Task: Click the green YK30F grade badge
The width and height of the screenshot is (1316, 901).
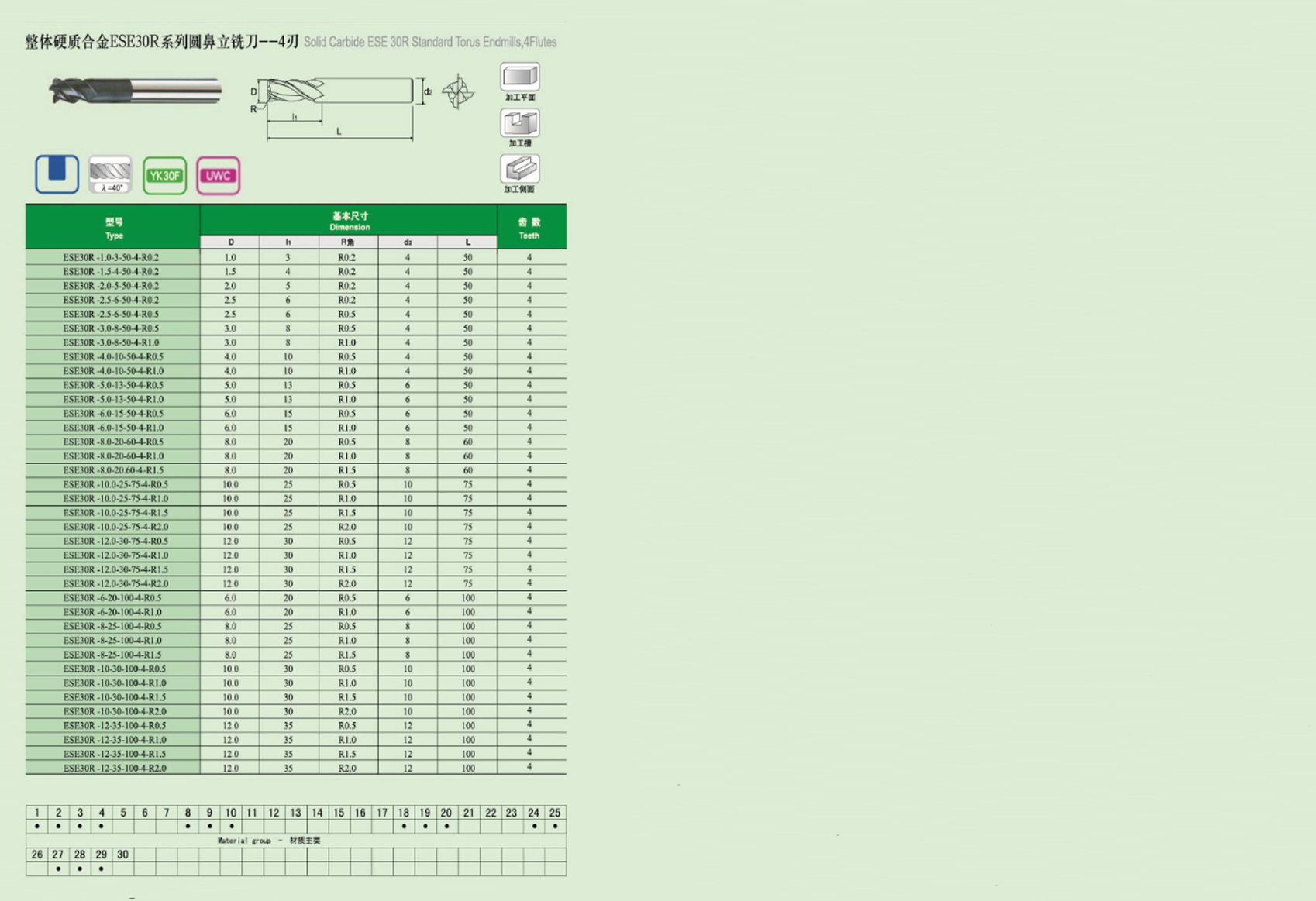Action: coord(164,175)
